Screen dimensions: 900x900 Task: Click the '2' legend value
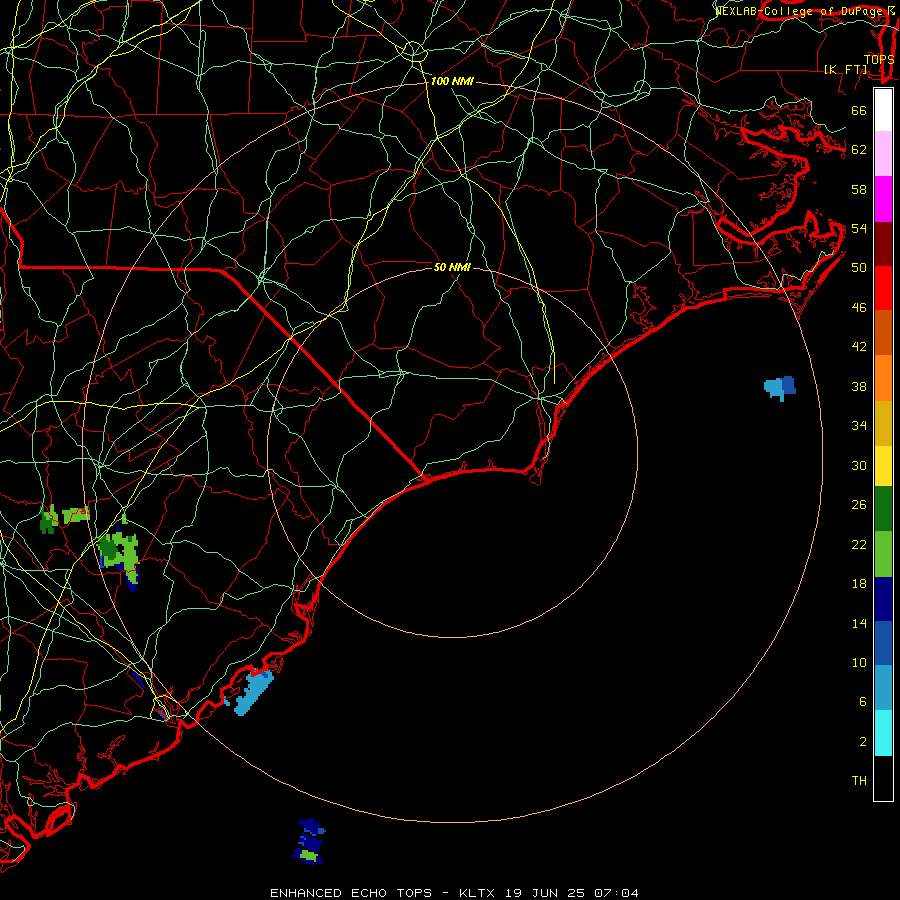[x=863, y=742]
